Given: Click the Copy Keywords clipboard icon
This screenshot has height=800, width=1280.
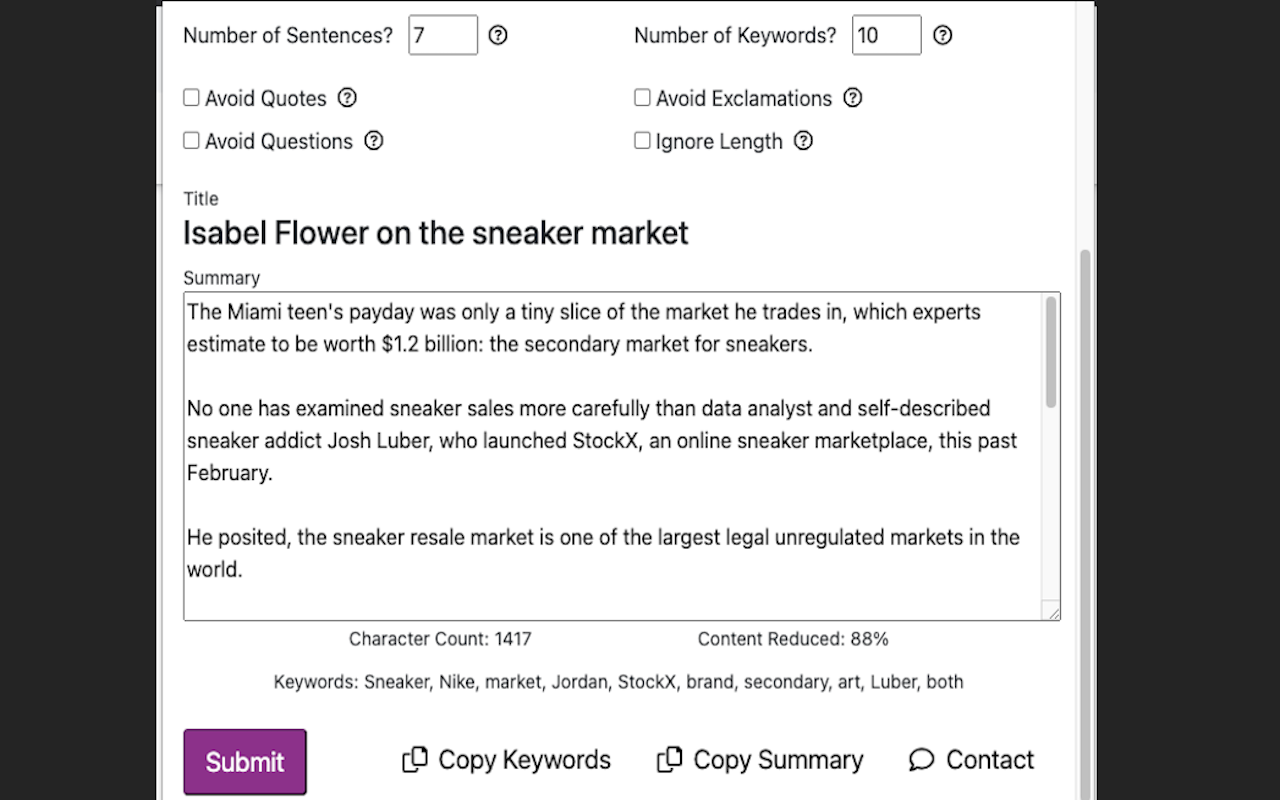Looking at the screenshot, I should (x=414, y=760).
